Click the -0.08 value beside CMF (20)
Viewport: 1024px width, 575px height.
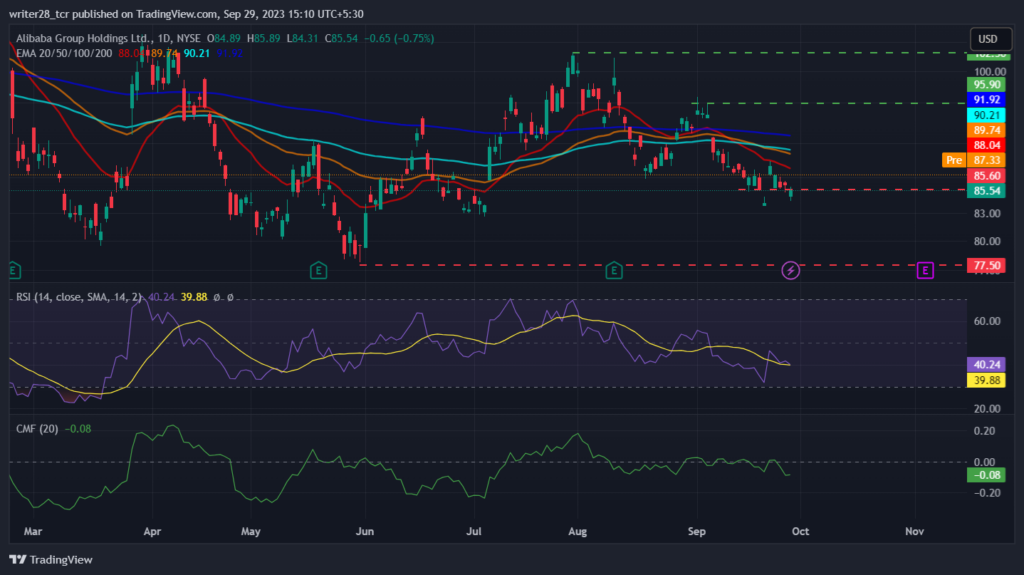[x=78, y=429]
